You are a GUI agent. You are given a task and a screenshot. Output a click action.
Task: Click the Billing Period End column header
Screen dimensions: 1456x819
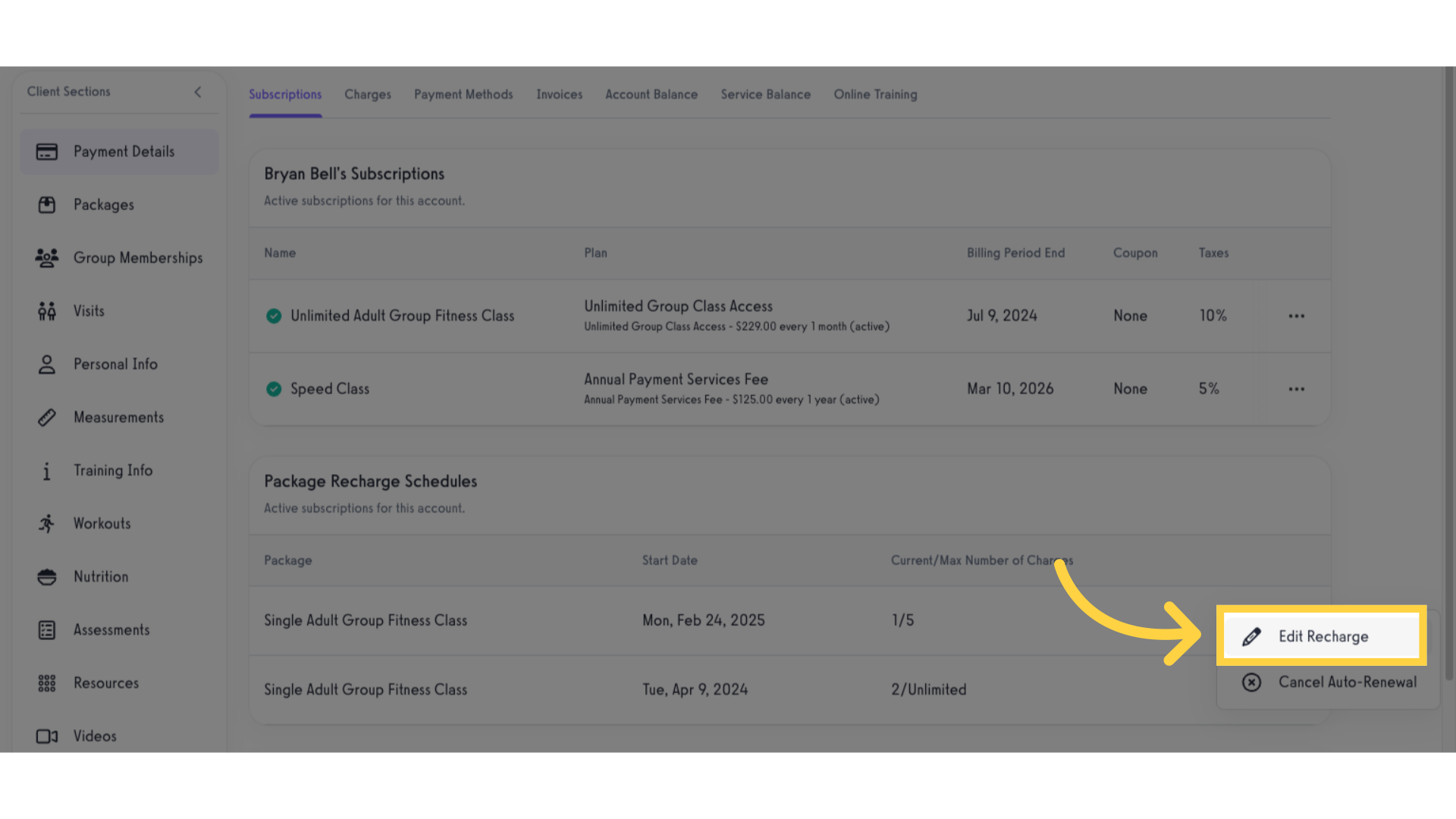(x=1015, y=253)
